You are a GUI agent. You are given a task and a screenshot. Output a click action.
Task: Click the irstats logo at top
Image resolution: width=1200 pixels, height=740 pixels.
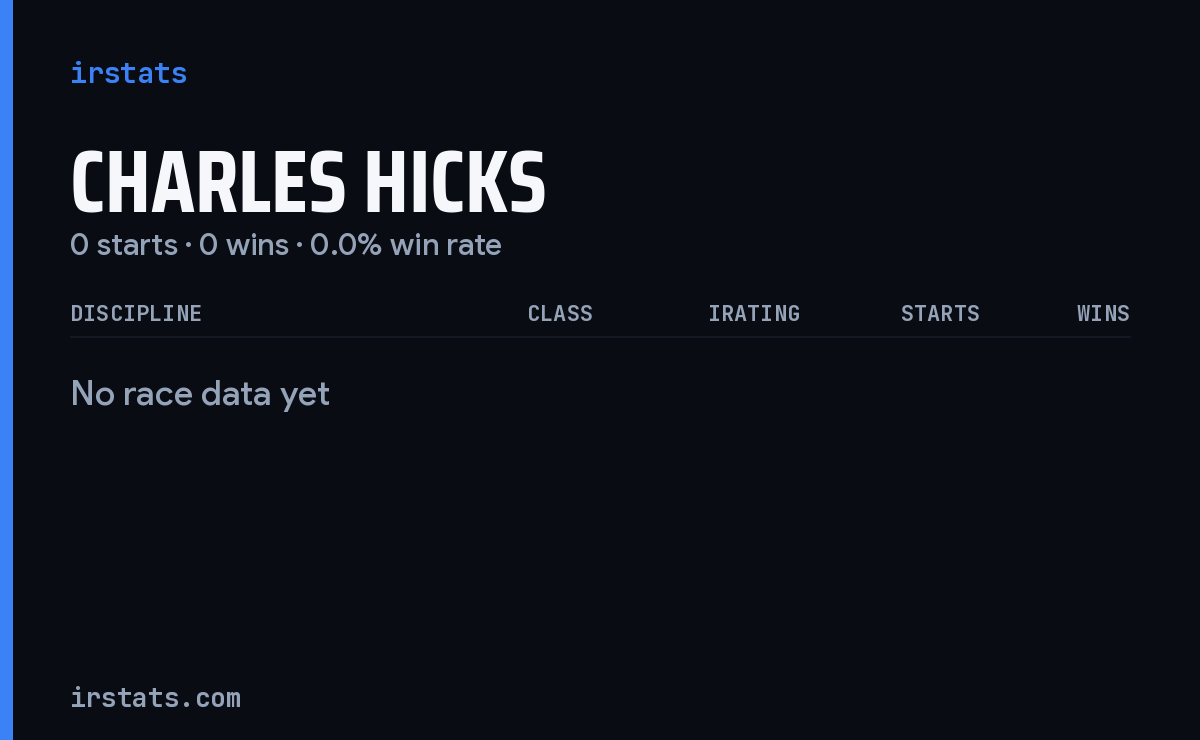128,73
